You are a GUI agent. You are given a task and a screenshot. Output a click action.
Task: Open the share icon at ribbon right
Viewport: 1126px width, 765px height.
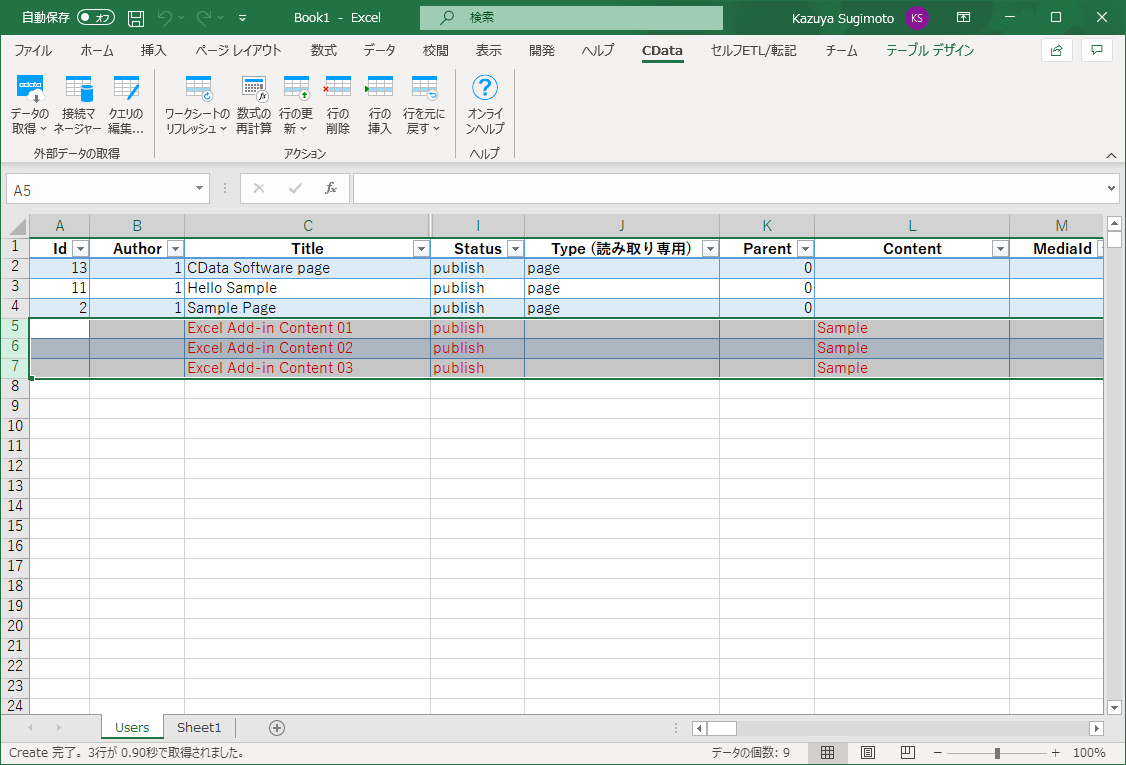1056,50
